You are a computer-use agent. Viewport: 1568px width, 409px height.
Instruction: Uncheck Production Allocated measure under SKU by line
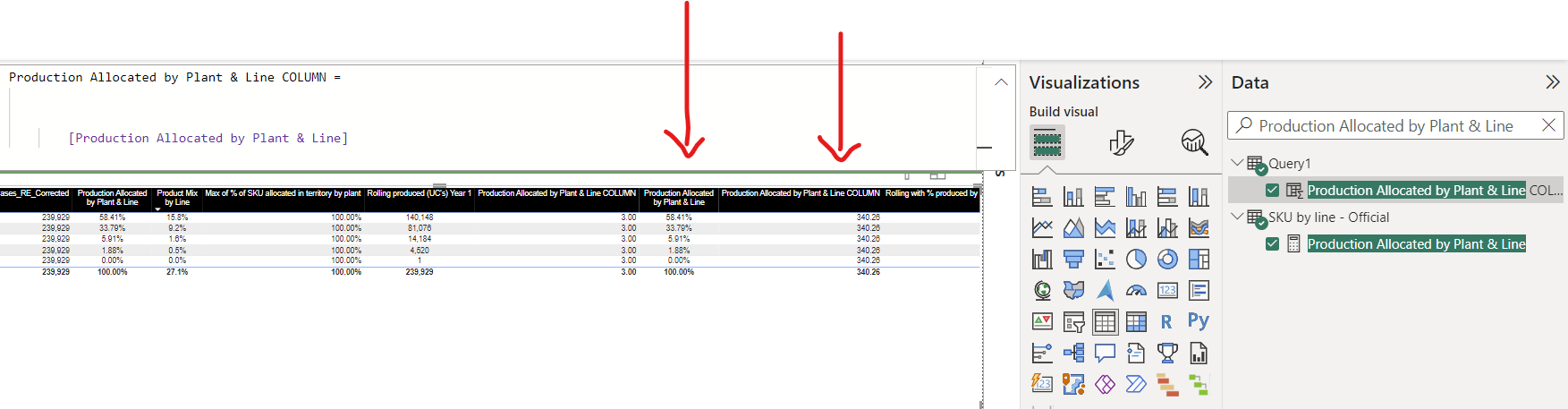pos(1272,243)
